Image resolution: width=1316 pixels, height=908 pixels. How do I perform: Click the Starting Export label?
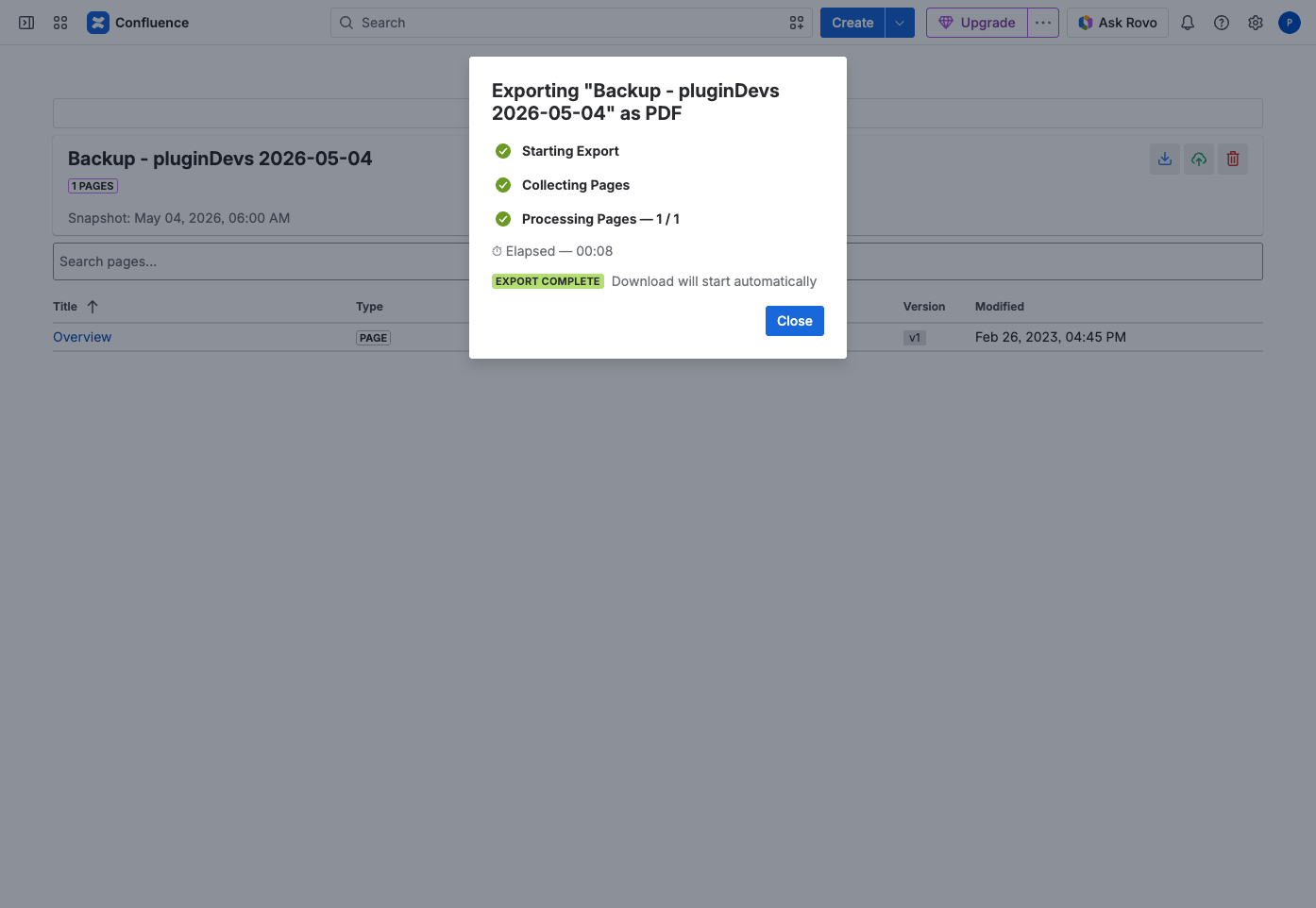[x=570, y=151]
